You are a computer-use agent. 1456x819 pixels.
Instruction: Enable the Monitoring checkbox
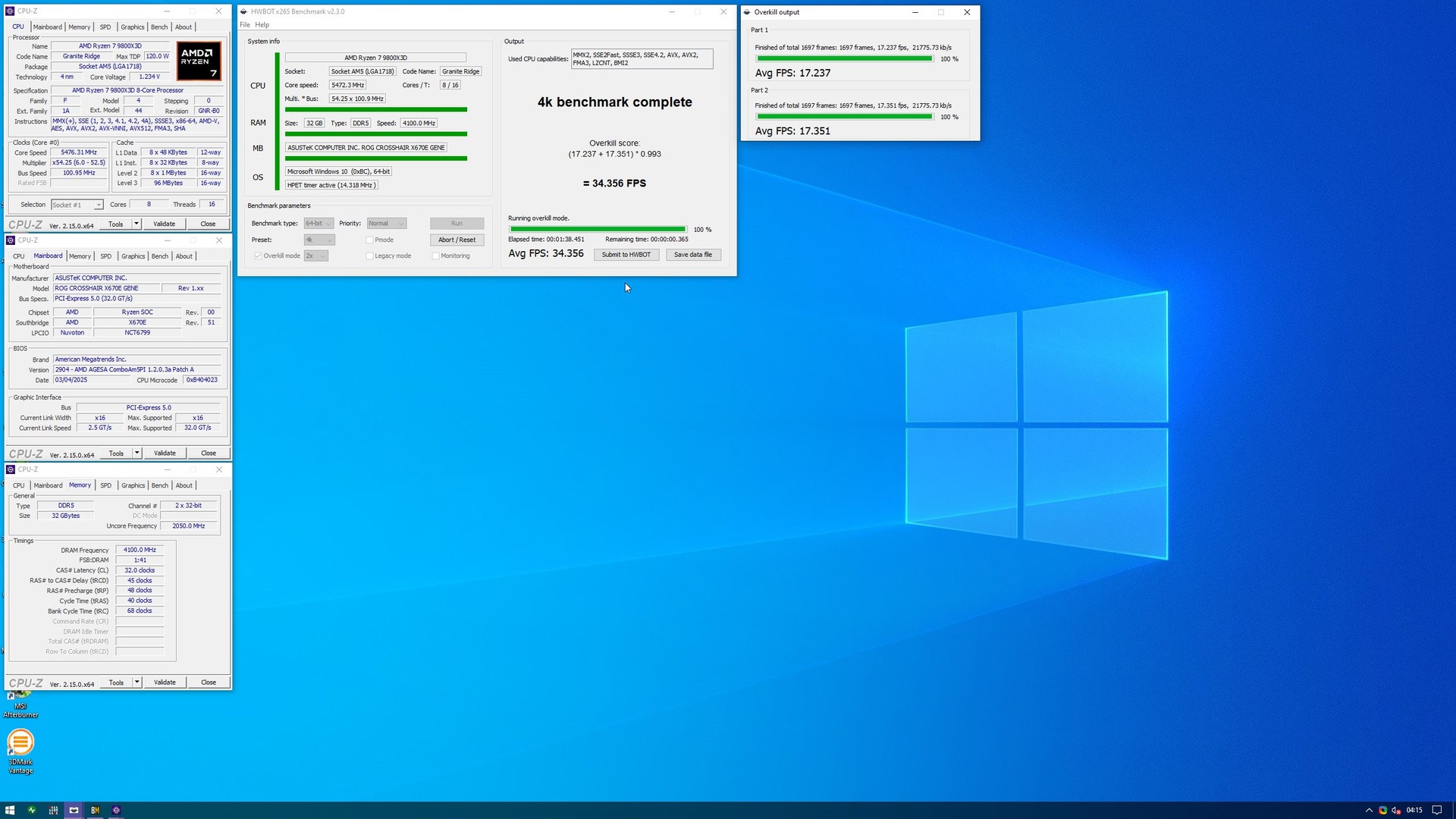435,256
